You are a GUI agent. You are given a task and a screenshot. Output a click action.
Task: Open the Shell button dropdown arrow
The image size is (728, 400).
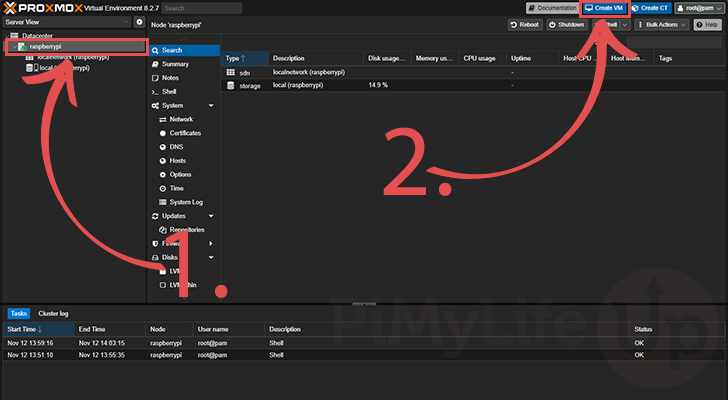(x=625, y=25)
